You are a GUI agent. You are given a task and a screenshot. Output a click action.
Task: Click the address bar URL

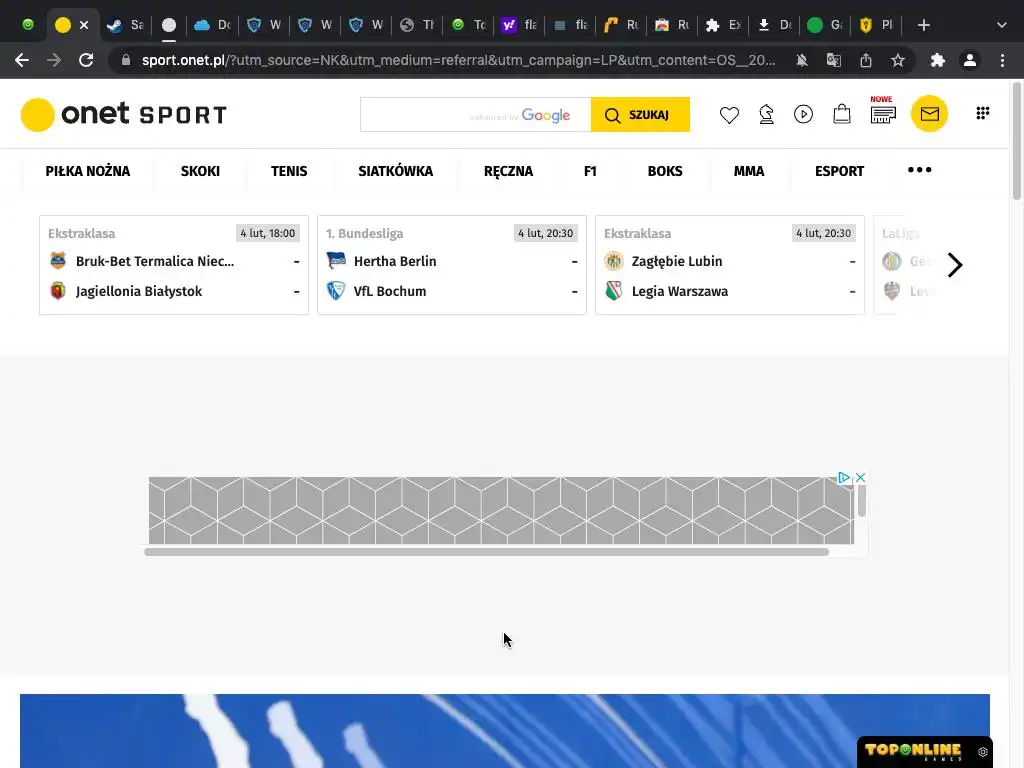[458, 60]
